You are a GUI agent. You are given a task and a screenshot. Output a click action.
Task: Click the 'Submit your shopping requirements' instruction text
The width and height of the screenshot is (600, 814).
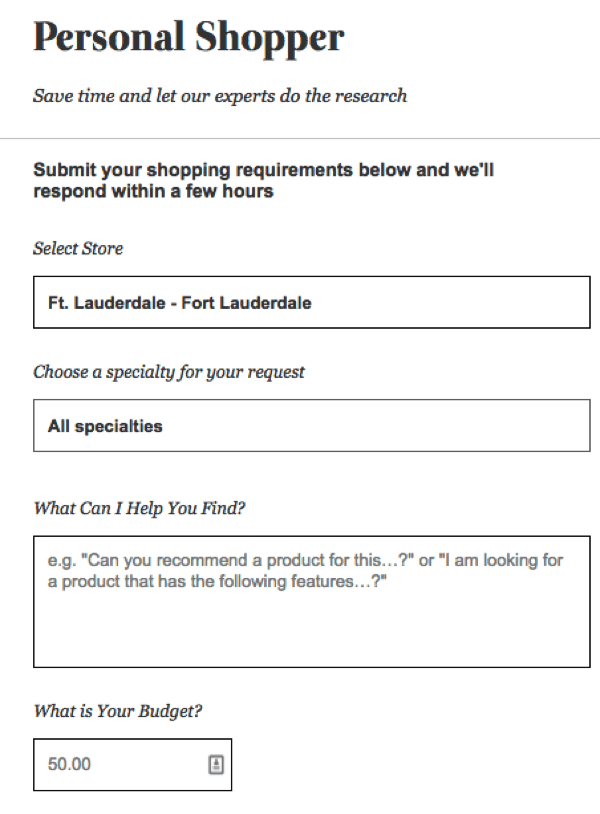point(264,180)
